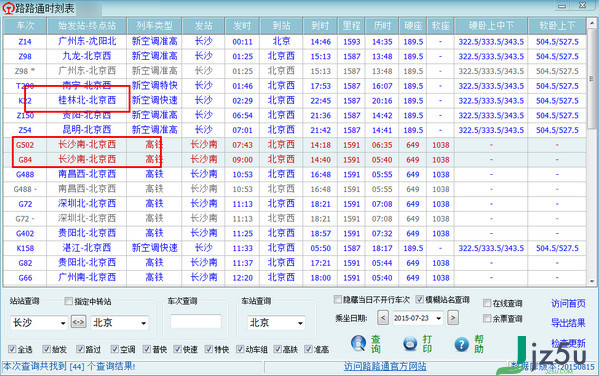The image size is (599, 376).
Task: Click the 查询 button label
Action: 376,344
